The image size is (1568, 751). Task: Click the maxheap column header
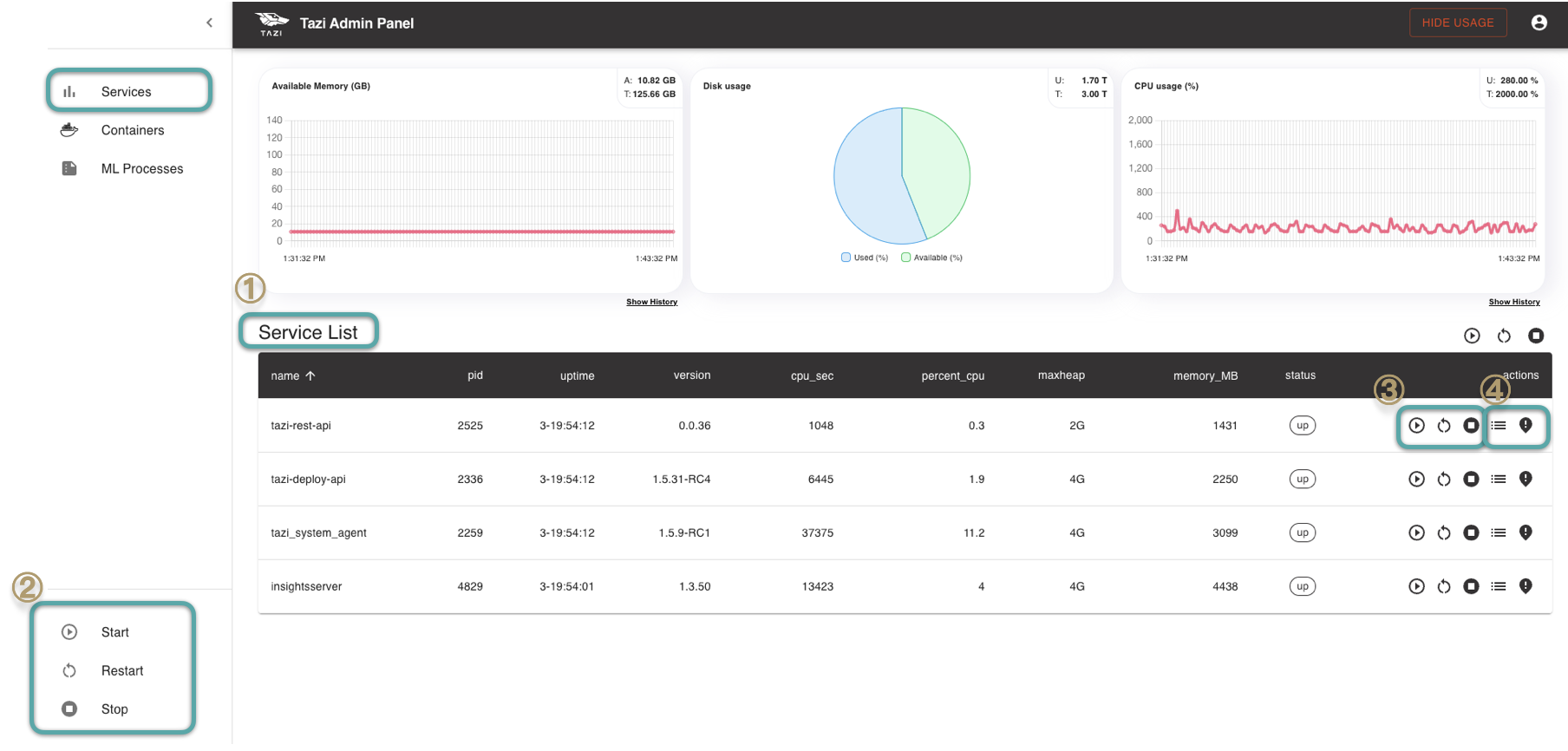1062,375
